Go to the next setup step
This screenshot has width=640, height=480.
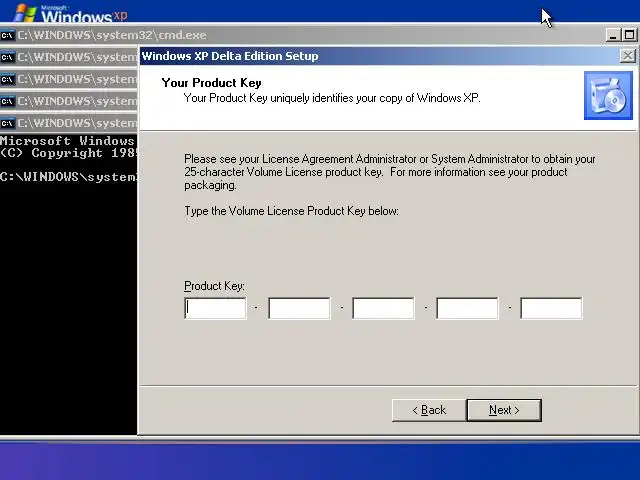tap(504, 410)
